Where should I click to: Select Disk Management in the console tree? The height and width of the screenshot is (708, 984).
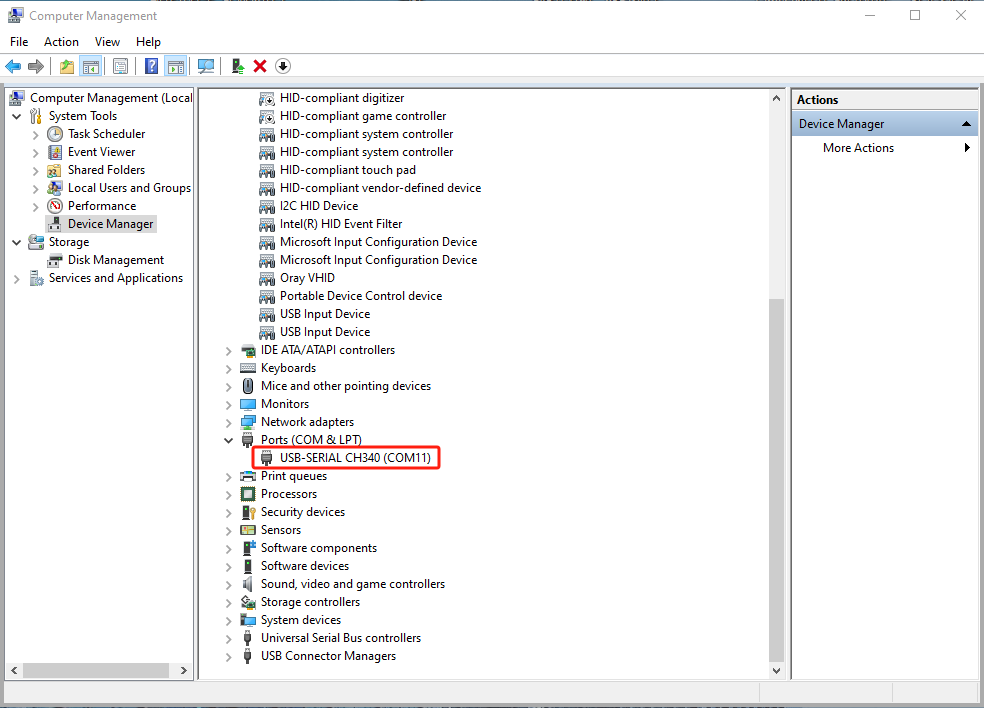pos(115,260)
